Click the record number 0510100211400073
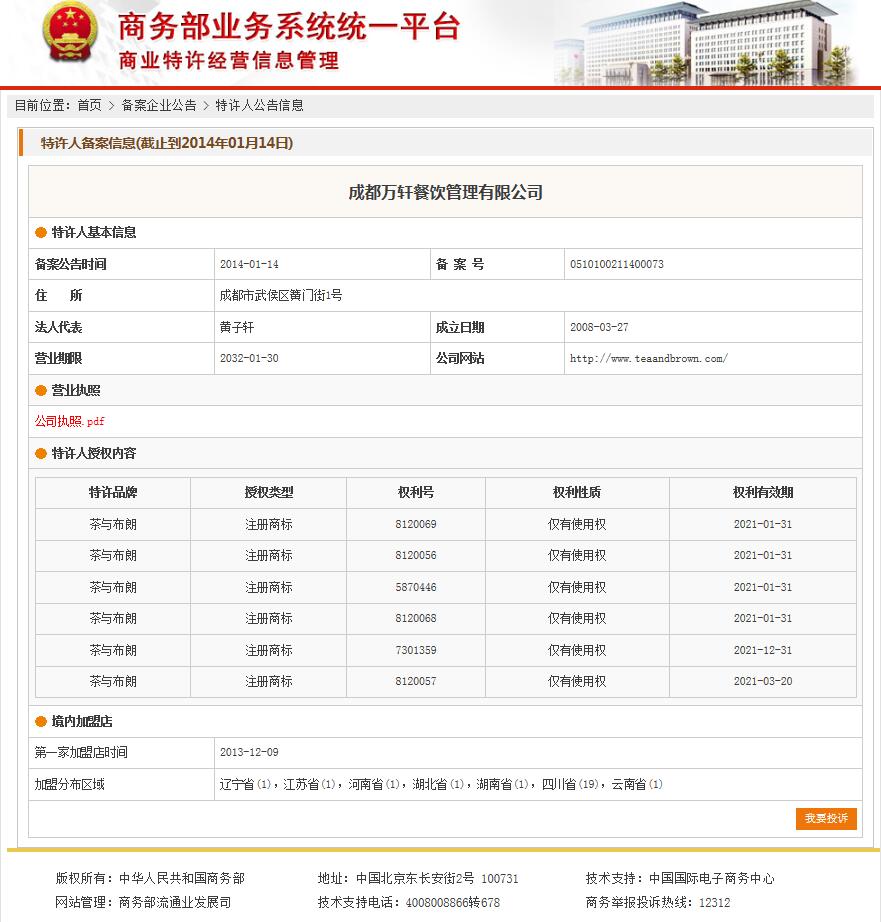Viewport: 881px width, 922px height. point(616,265)
